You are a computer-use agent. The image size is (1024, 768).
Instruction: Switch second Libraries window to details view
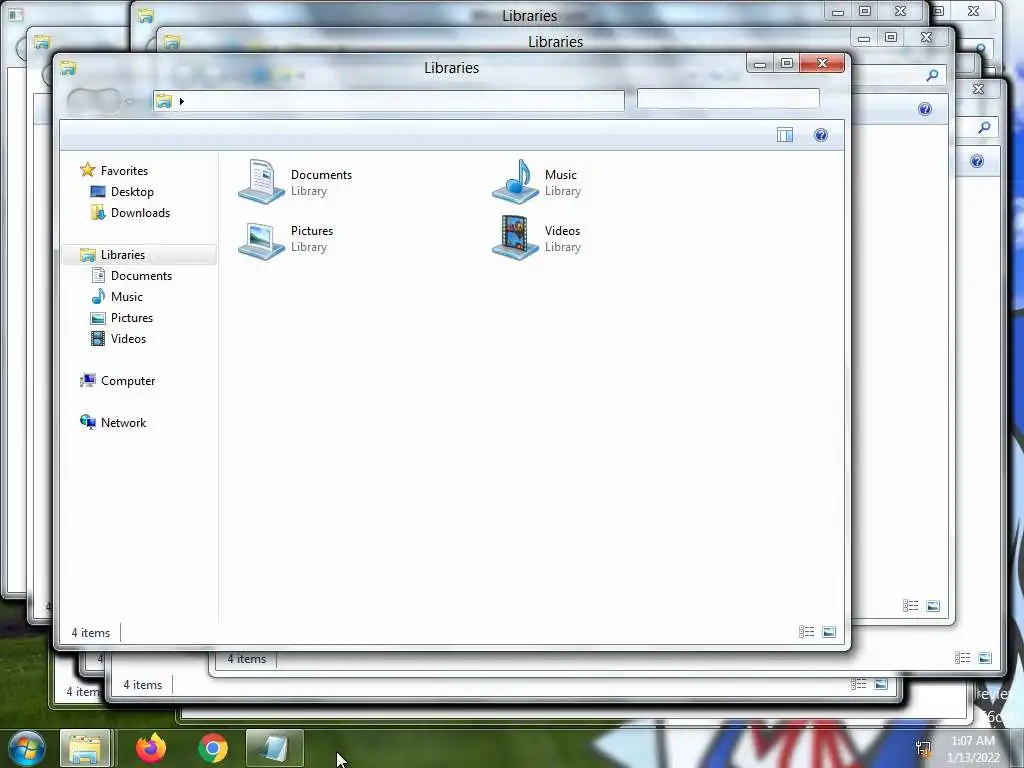(x=910, y=606)
